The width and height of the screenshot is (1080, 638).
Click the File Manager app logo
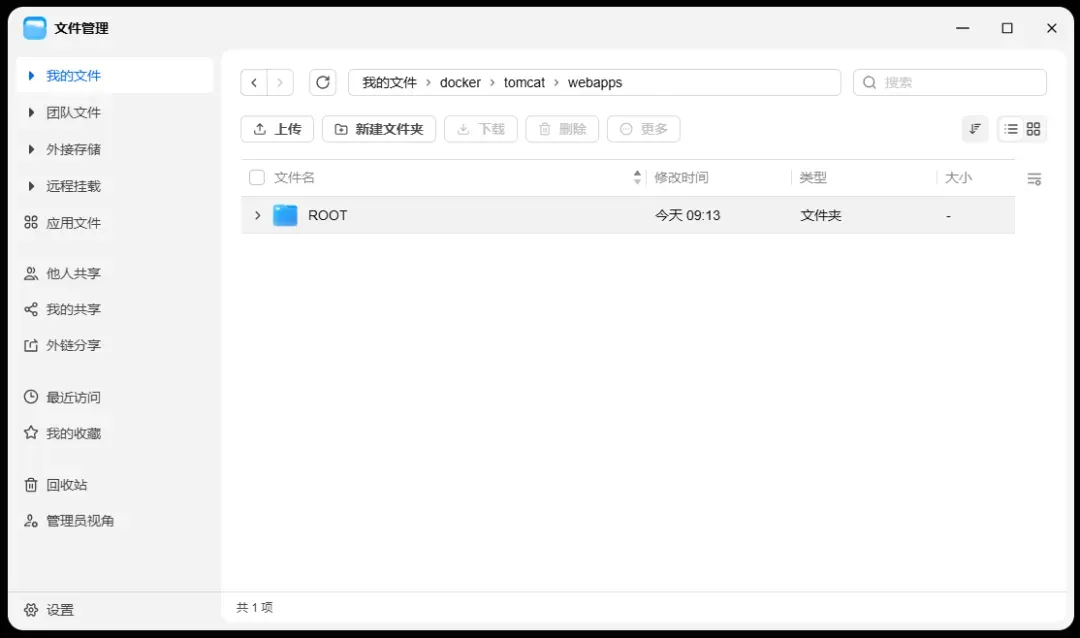tap(34, 28)
